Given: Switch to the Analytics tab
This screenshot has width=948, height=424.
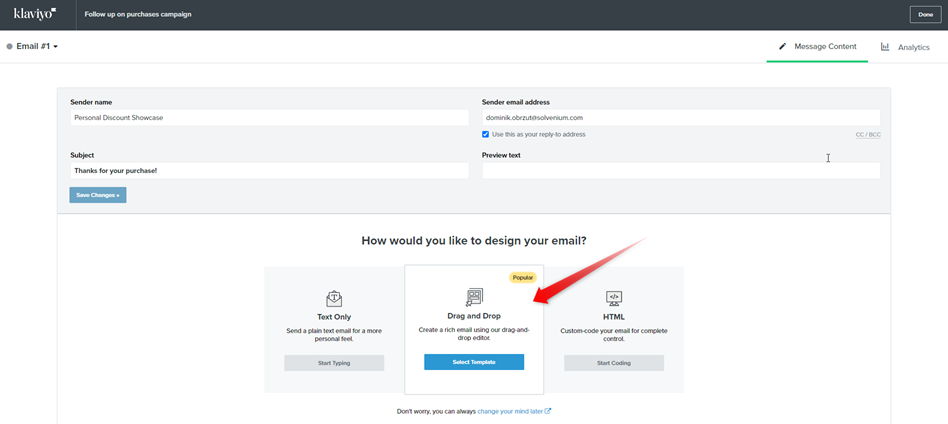Looking at the screenshot, I should pyautogui.click(x=905, y=47).
